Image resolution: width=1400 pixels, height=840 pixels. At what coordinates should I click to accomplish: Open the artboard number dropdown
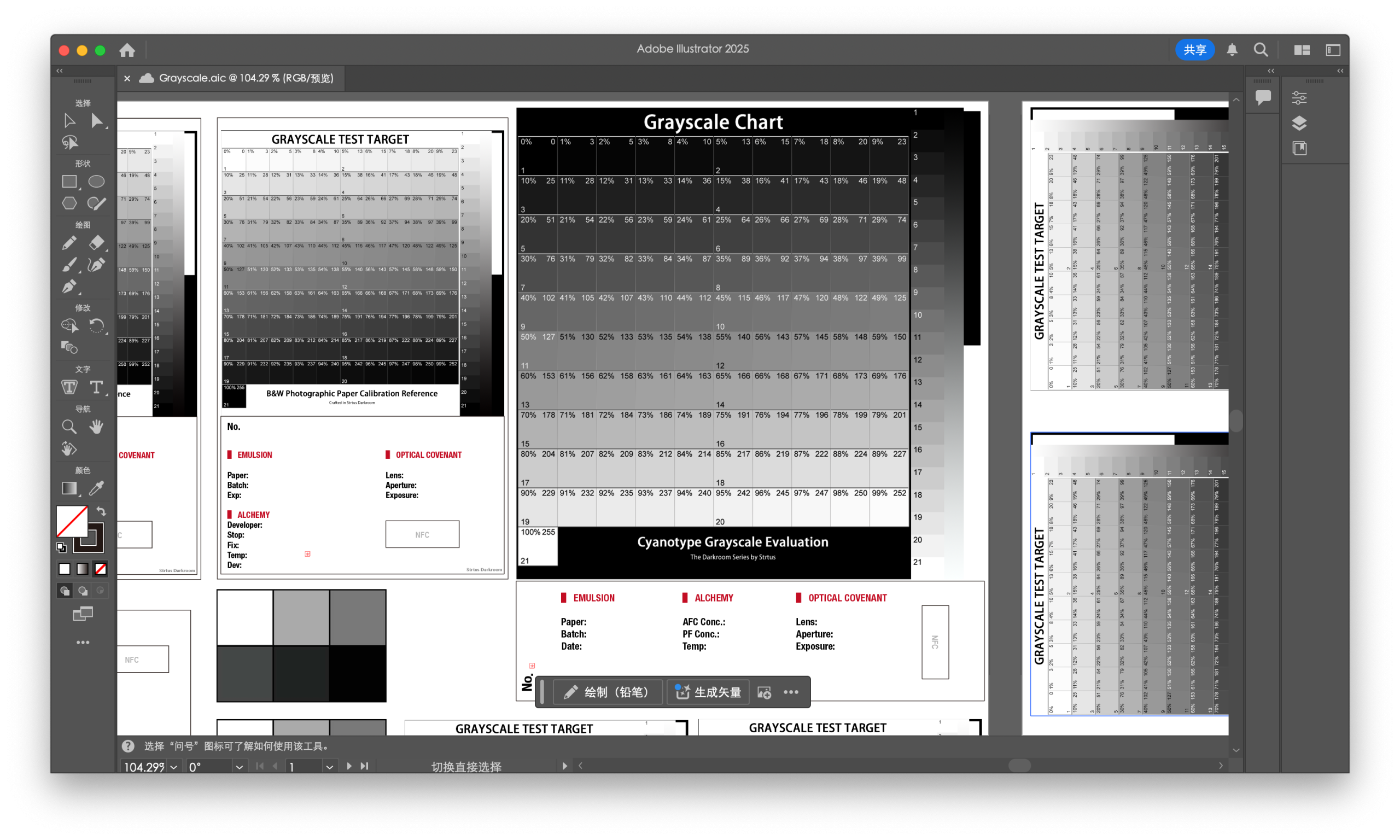tap(329, 767)
